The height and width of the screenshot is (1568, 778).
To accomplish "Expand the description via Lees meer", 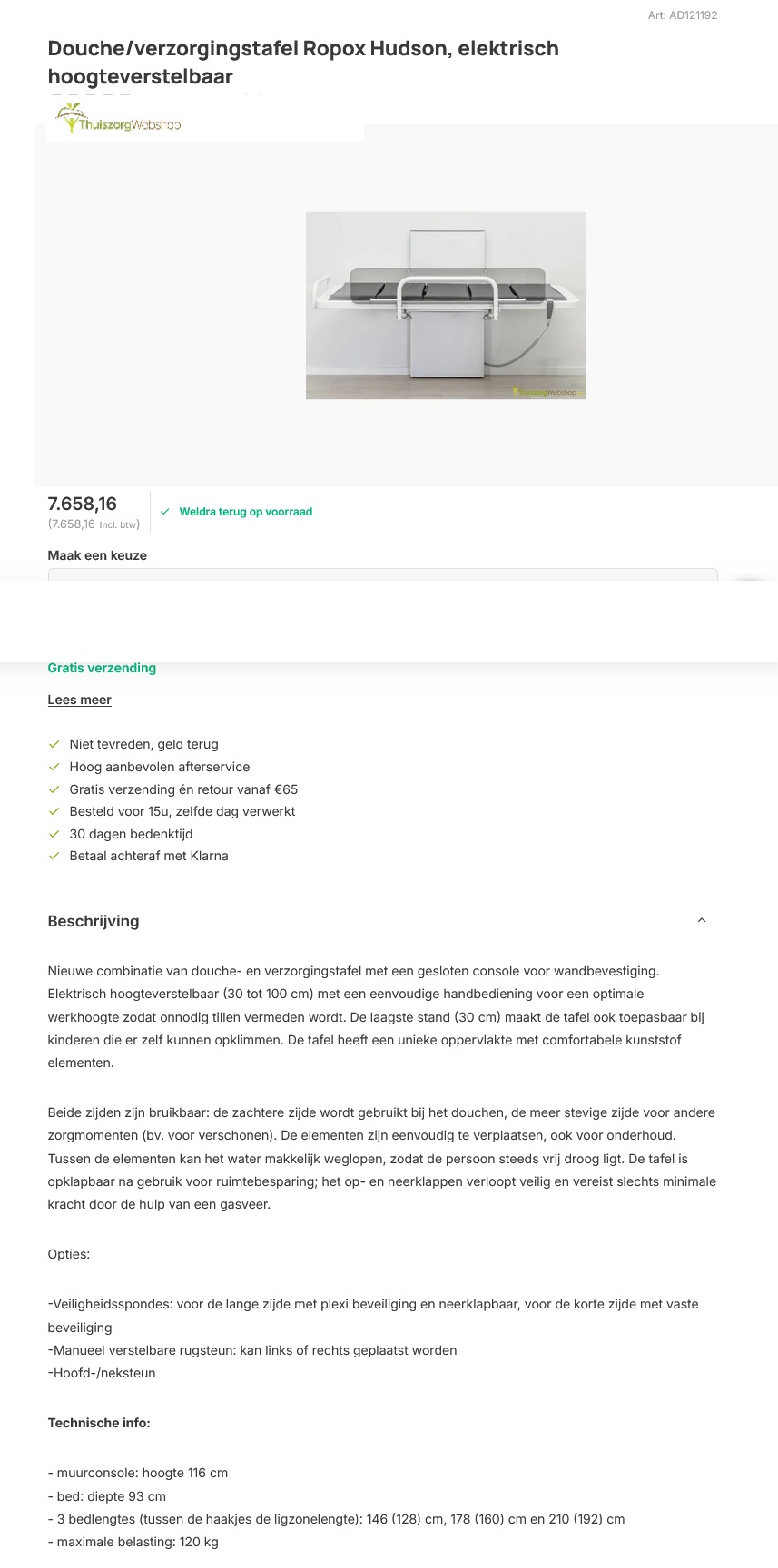I will click(x=79, y=699).
